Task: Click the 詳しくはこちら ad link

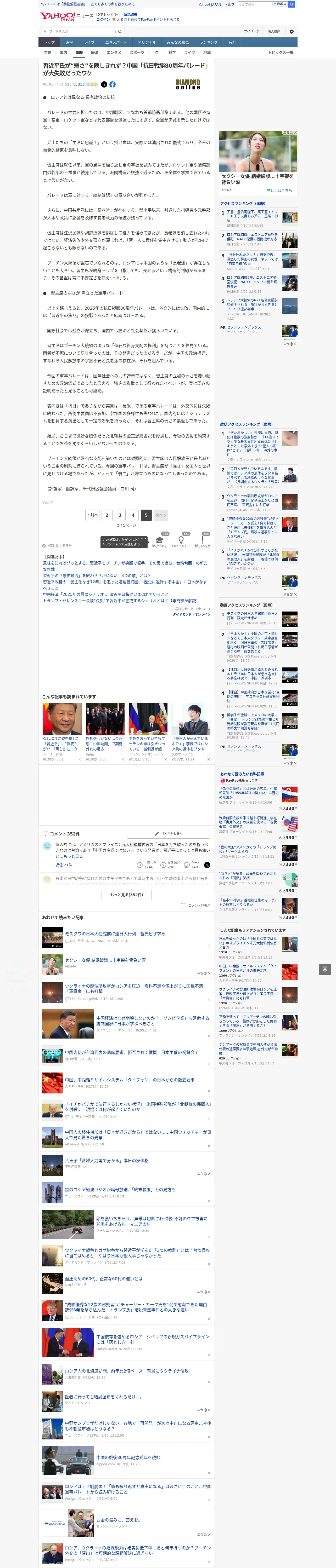Action: [279, 191]
